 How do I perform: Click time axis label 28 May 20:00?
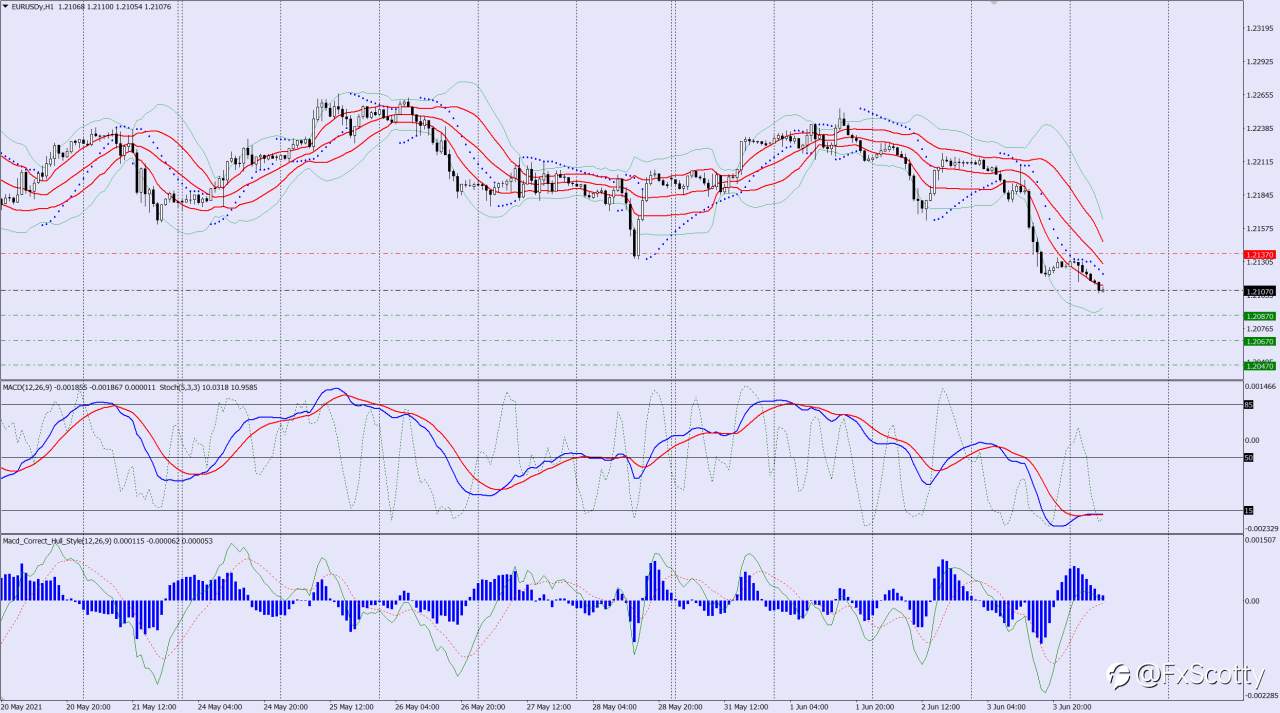tap(682, 707)
